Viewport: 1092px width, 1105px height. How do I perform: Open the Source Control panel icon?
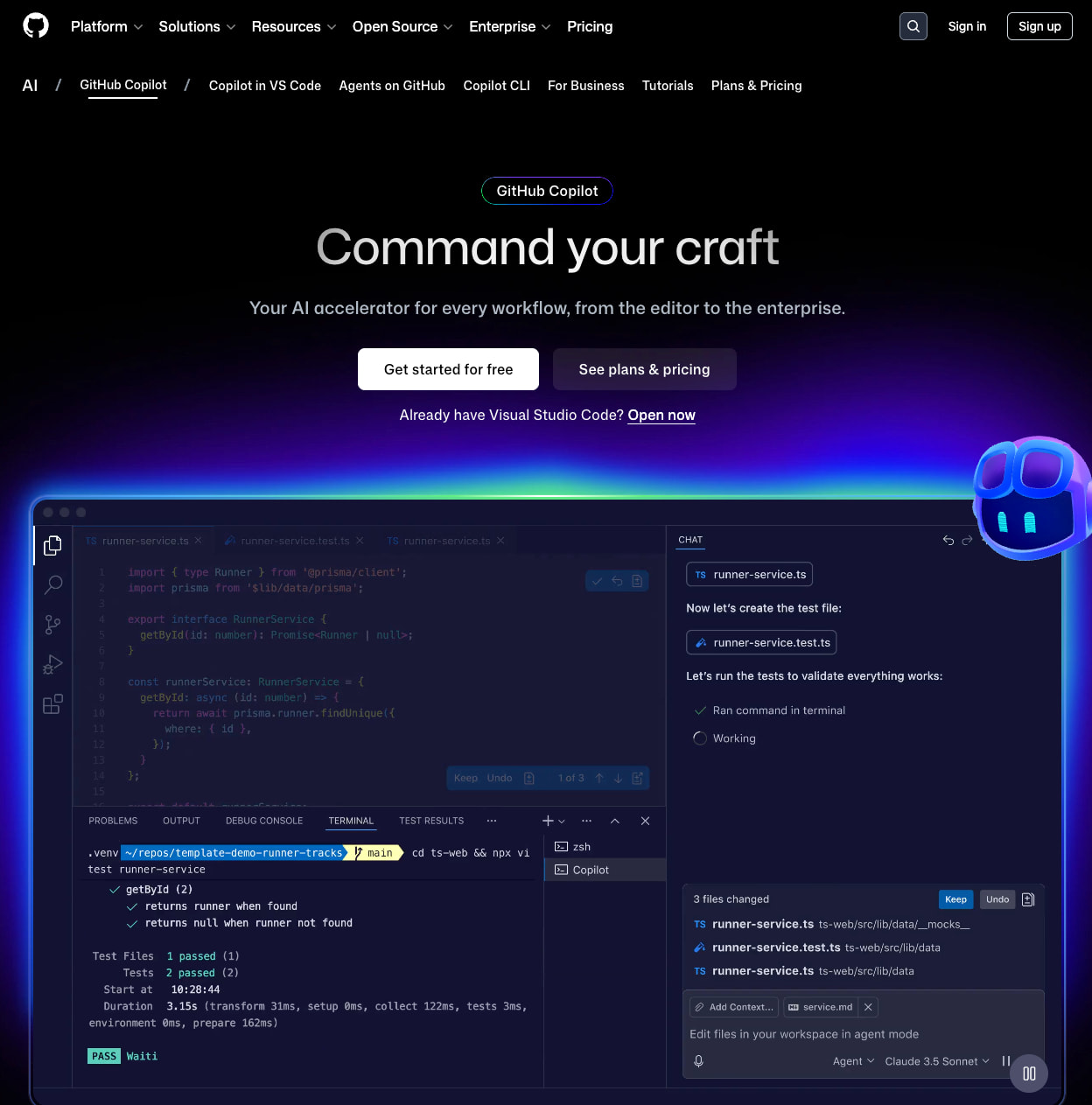[52, 624]
